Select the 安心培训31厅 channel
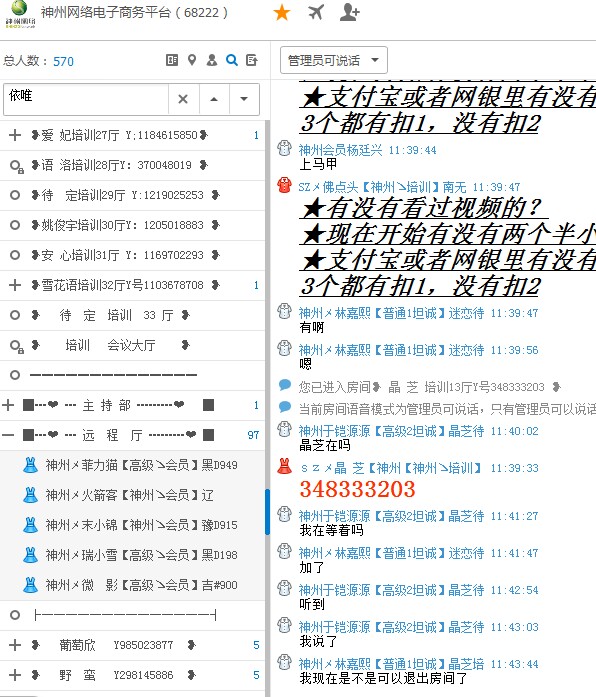The height and width of the screenshot is (697, 596). [x=132, y=255]
